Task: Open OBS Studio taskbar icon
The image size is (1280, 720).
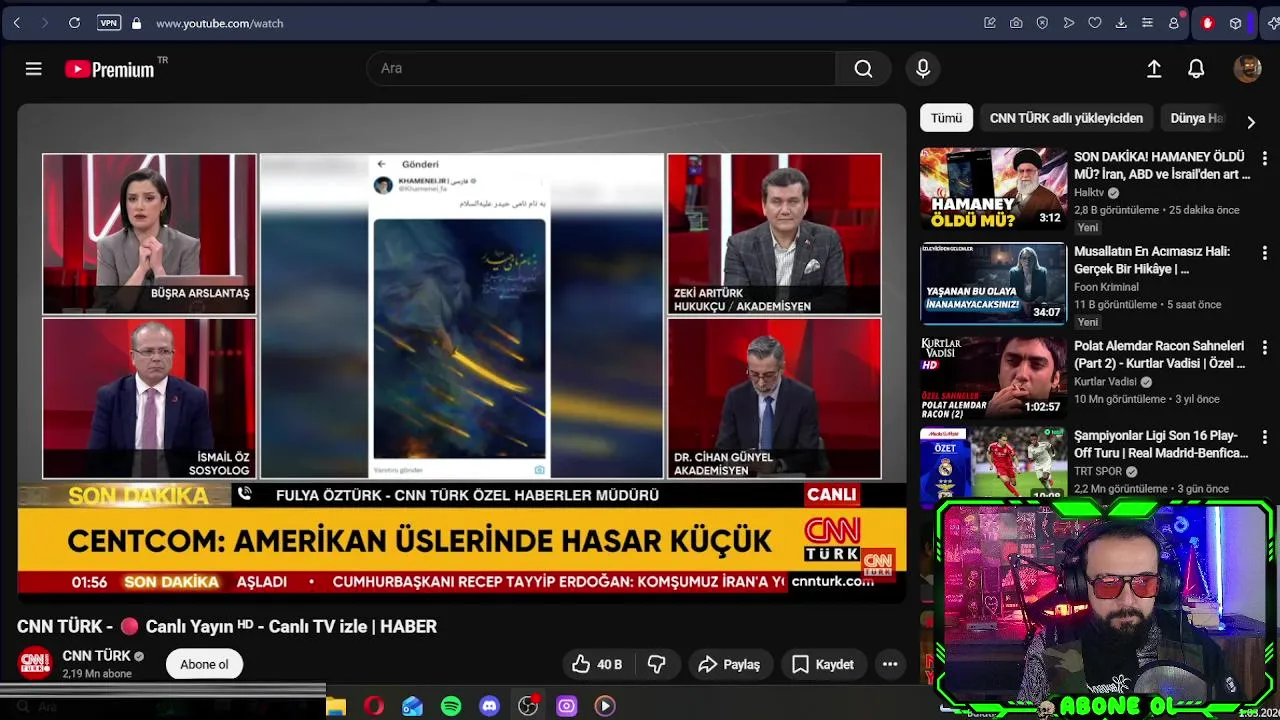Action: tap(528, 706)
